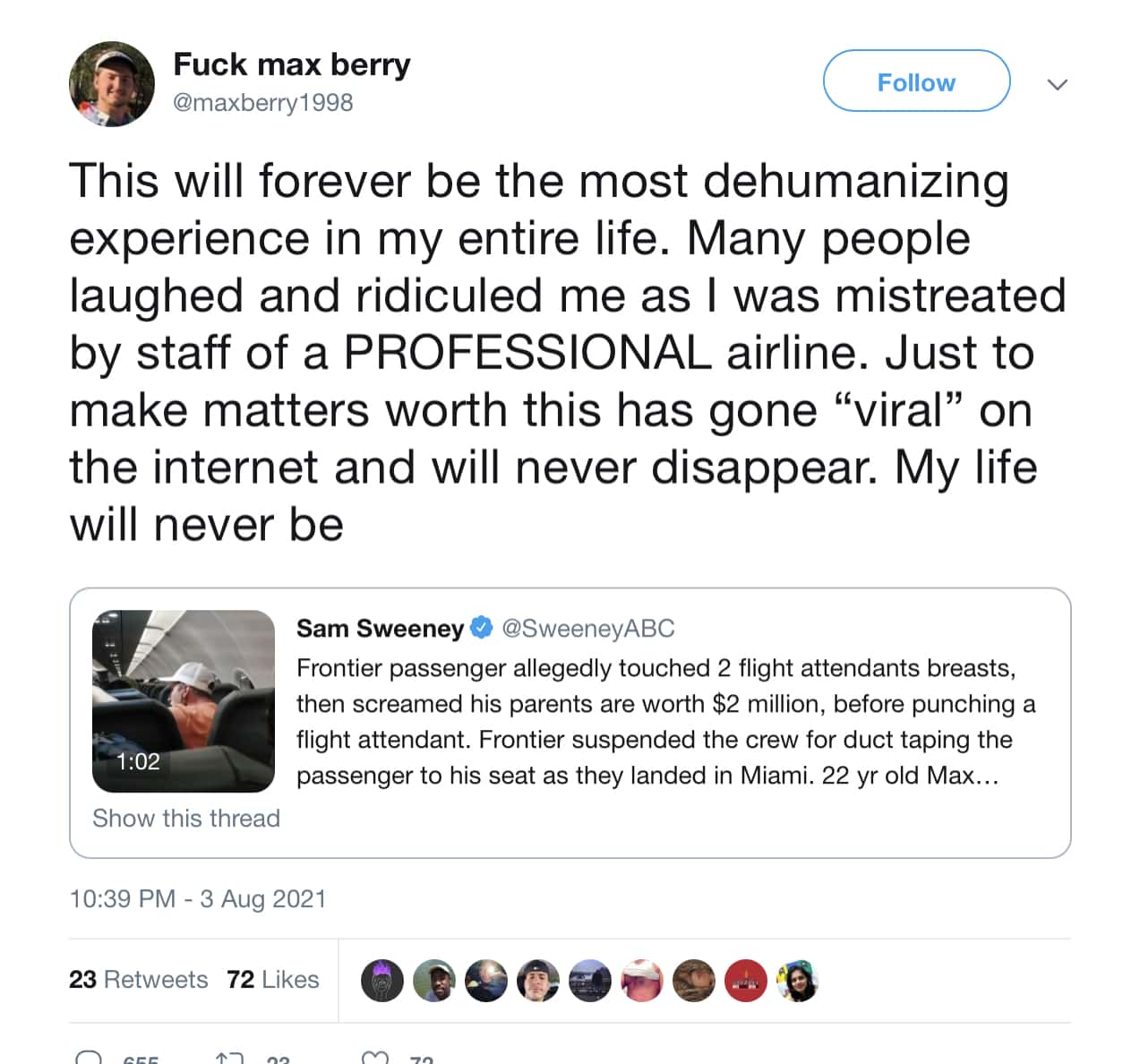
Task: Follow the @maxberry1998 account
Action: (x=916, y=82)
